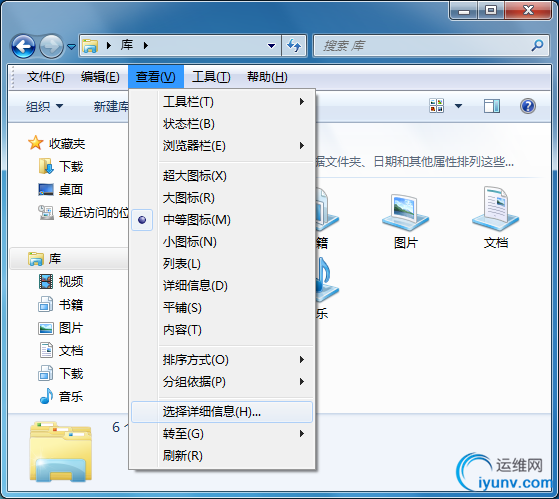The image size is (559, 499).
Task: Click 刷新(R) in the view menu
Action: pos(222,456)
